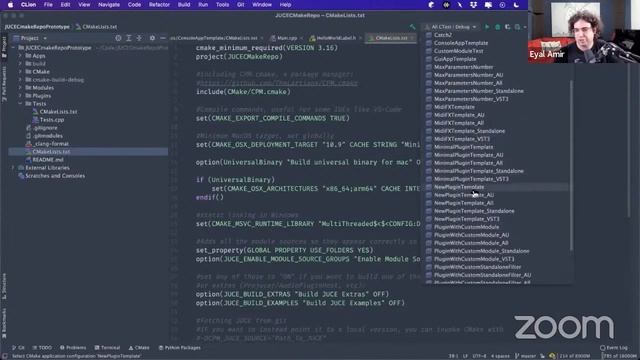Click the locate-in-project target icon

(118, 38)
